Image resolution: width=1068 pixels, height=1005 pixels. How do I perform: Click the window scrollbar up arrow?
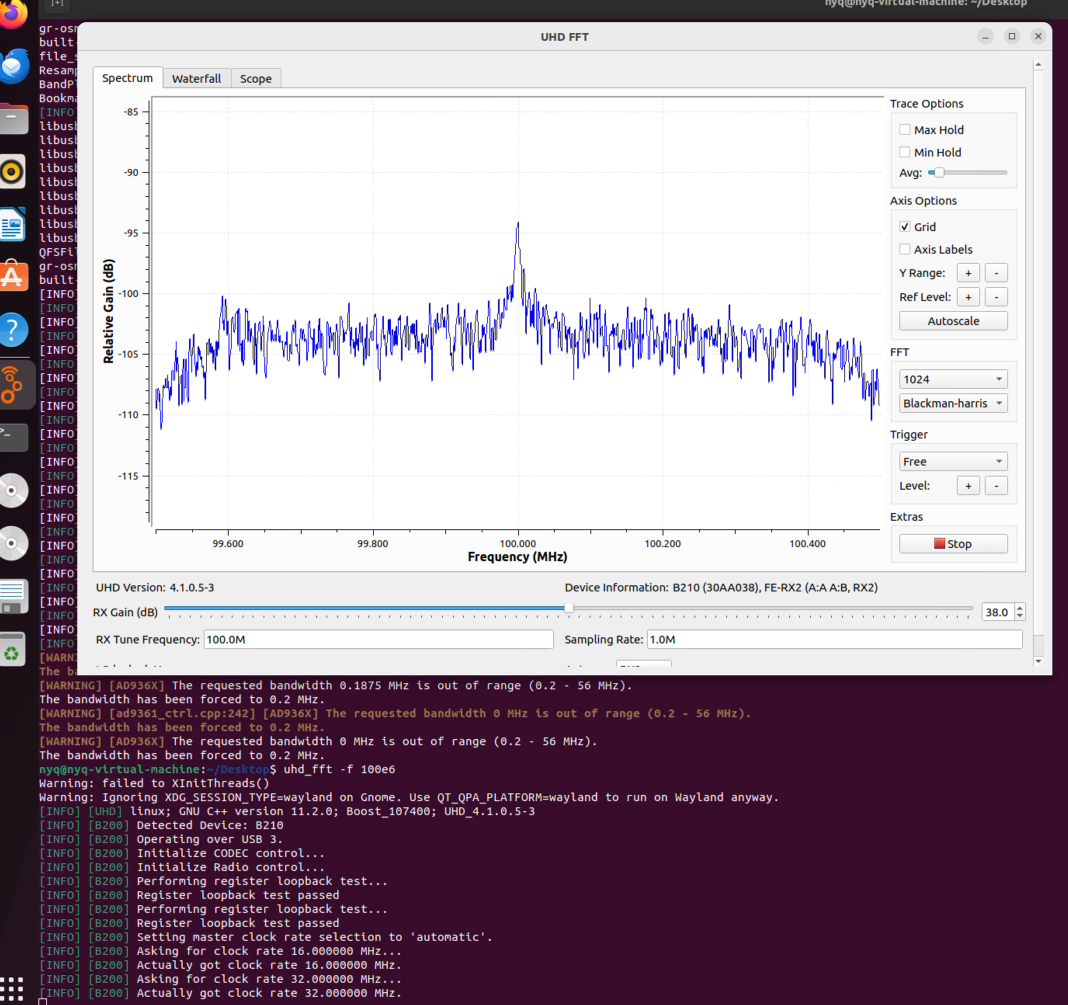(1038, 65)
